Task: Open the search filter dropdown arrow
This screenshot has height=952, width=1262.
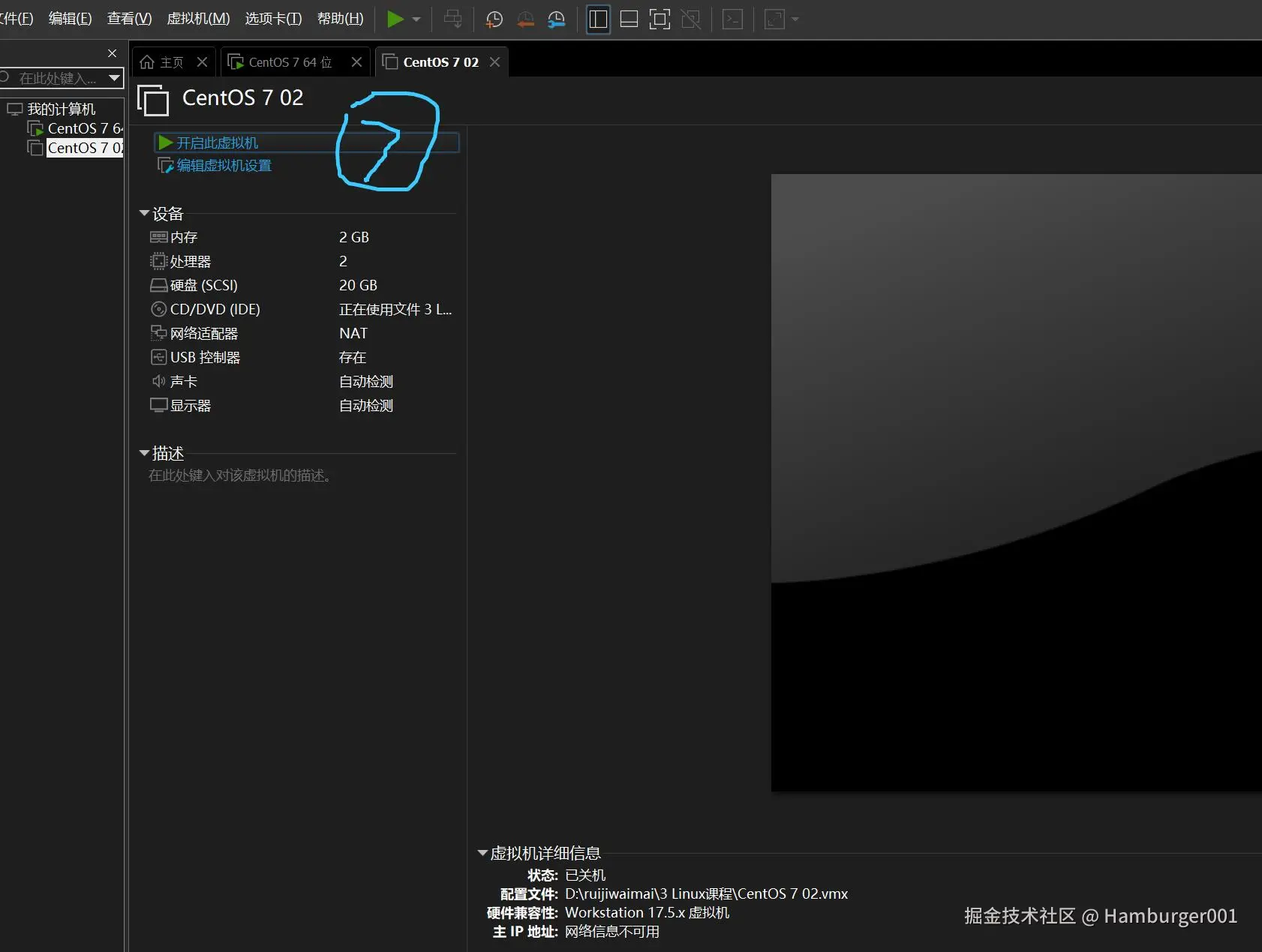Action: point(114,78)
